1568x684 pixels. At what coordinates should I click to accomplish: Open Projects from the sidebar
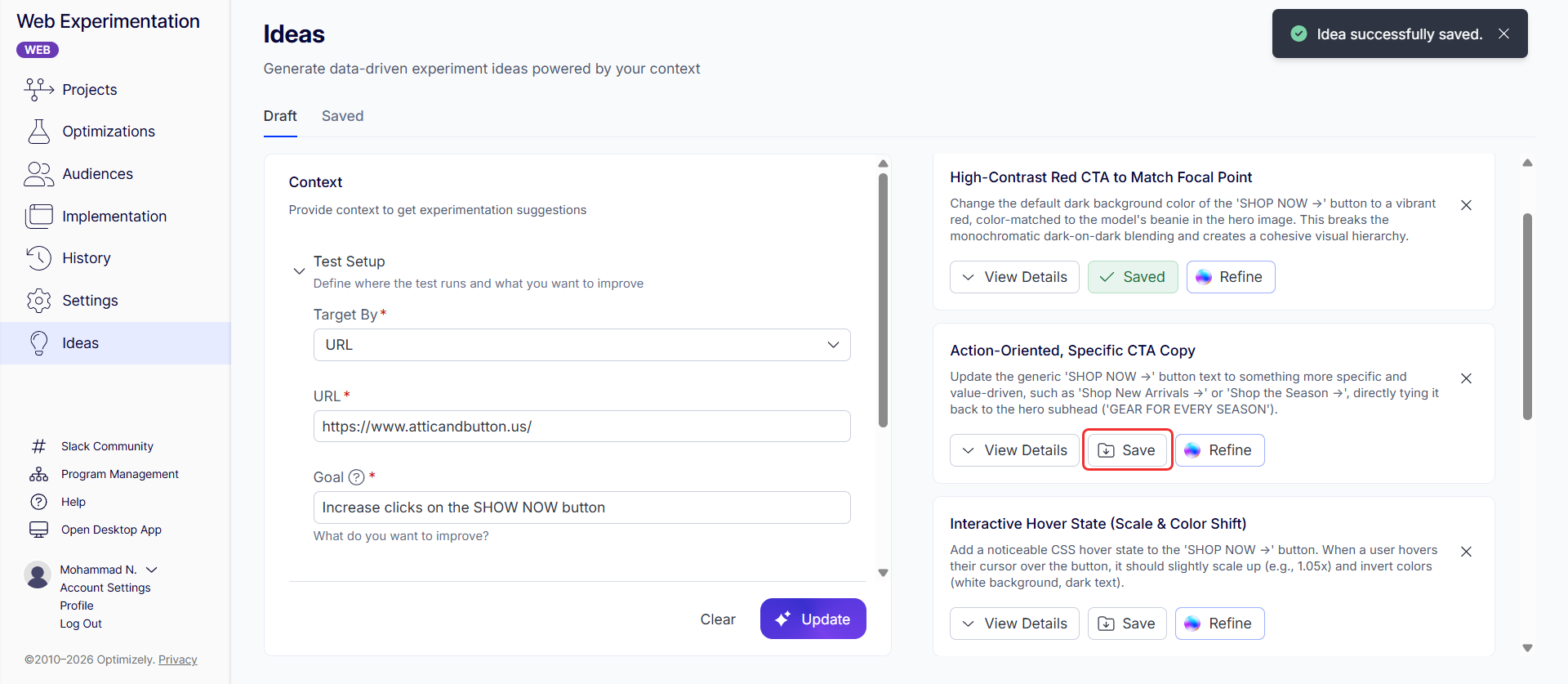tap(89, 90)
